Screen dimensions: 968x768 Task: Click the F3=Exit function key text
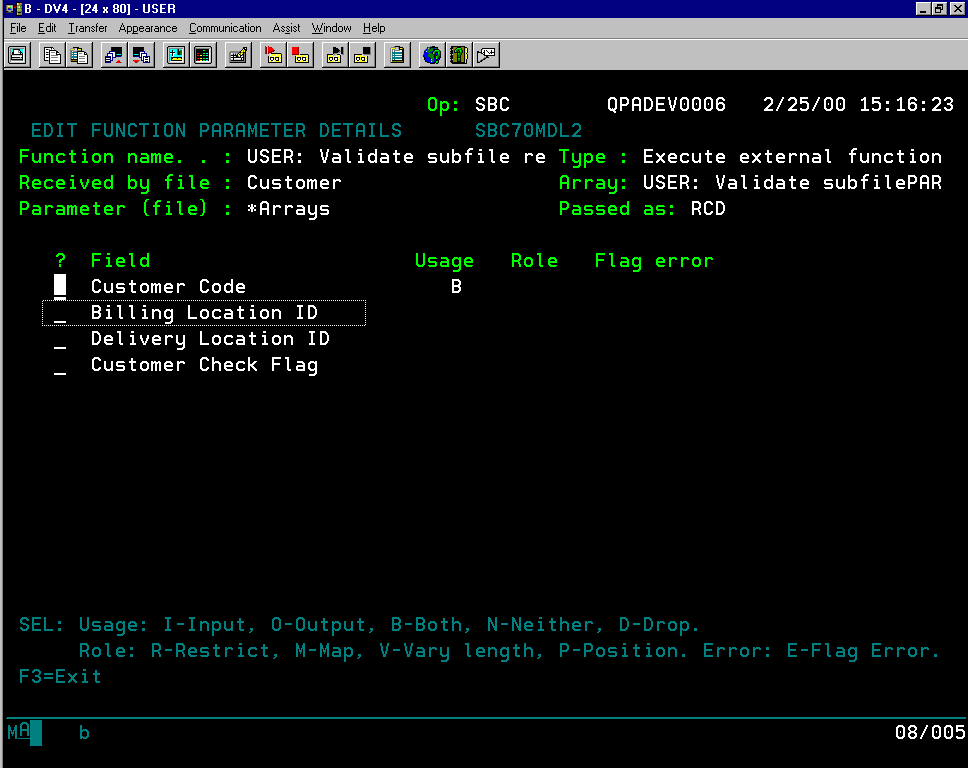point(60,677)
